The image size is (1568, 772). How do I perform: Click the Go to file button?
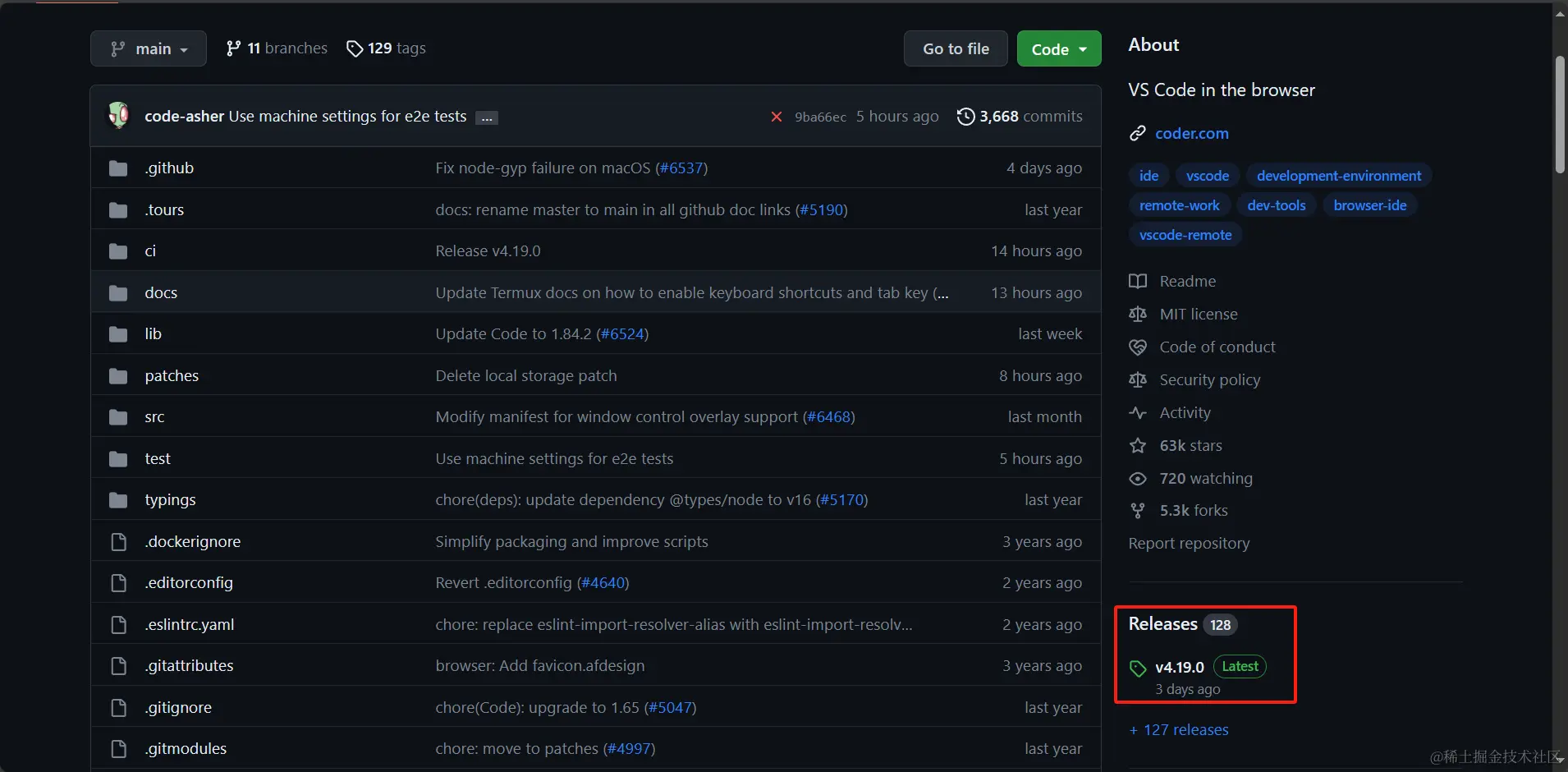[x=956, y=49]
